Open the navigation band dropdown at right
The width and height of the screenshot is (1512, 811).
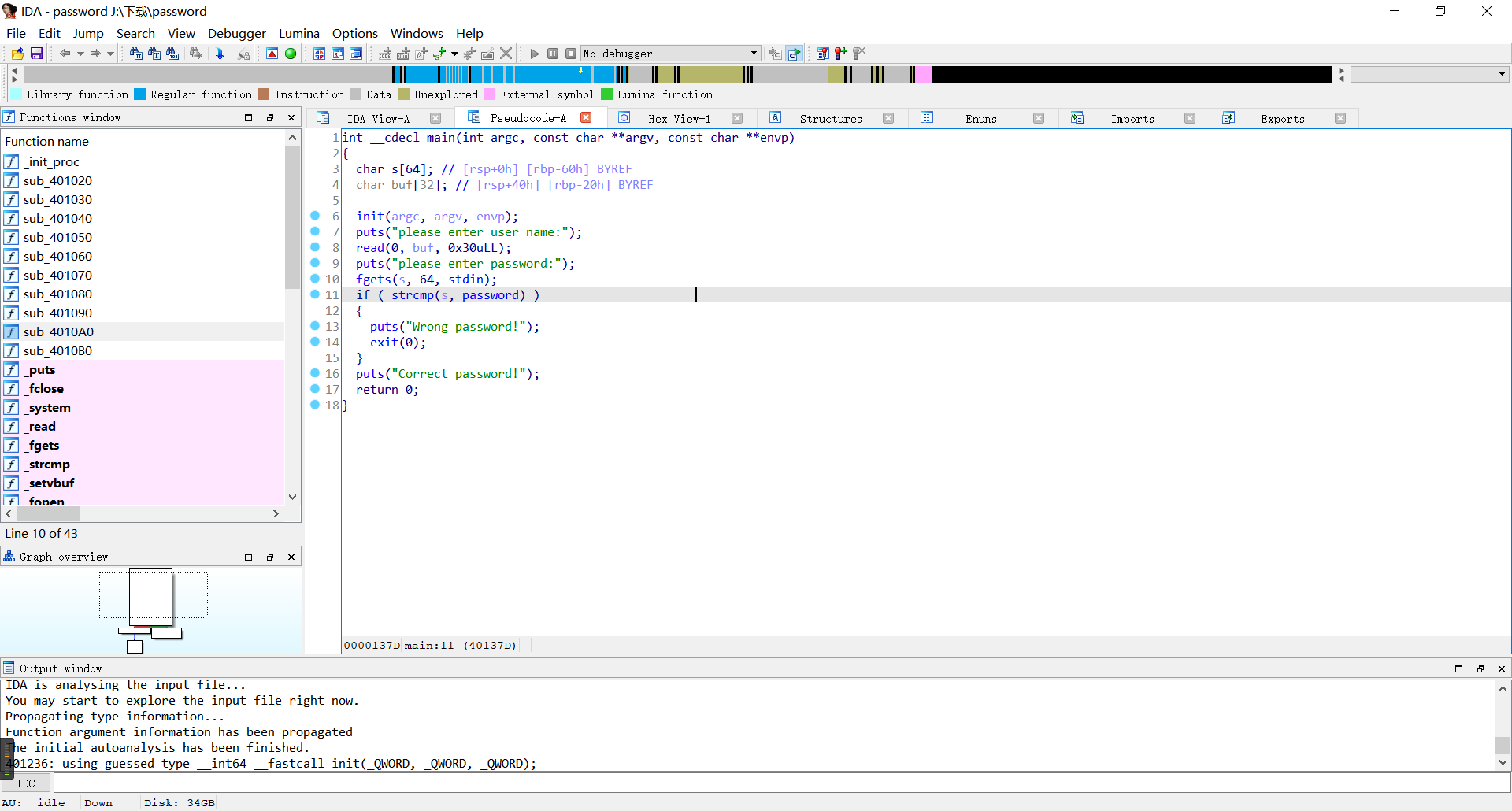click(1502, 74)
